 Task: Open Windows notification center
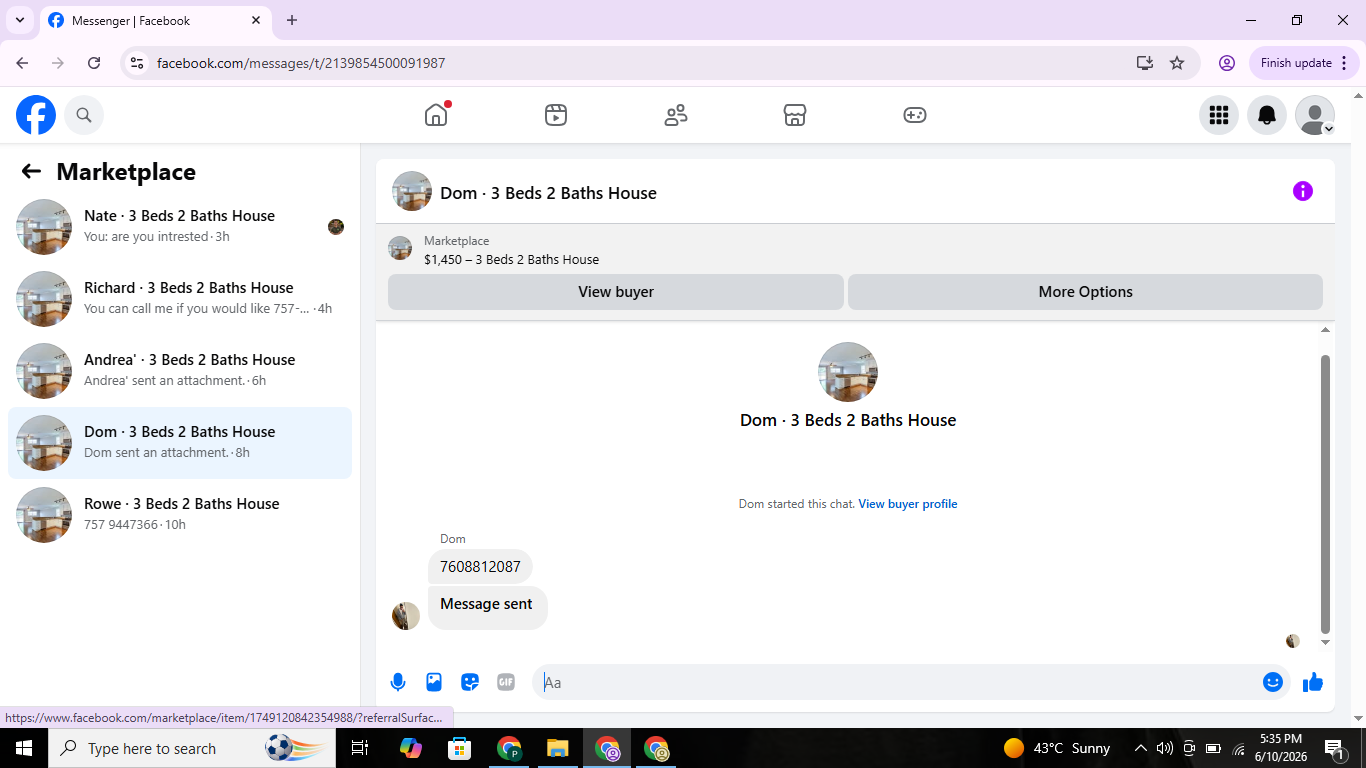click(x=1335, y=748)
